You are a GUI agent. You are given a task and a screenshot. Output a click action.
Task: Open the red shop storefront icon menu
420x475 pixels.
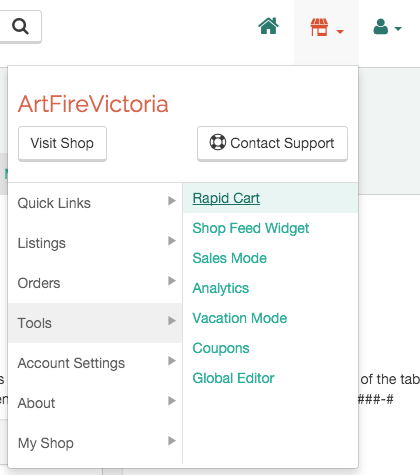(319, 27)
